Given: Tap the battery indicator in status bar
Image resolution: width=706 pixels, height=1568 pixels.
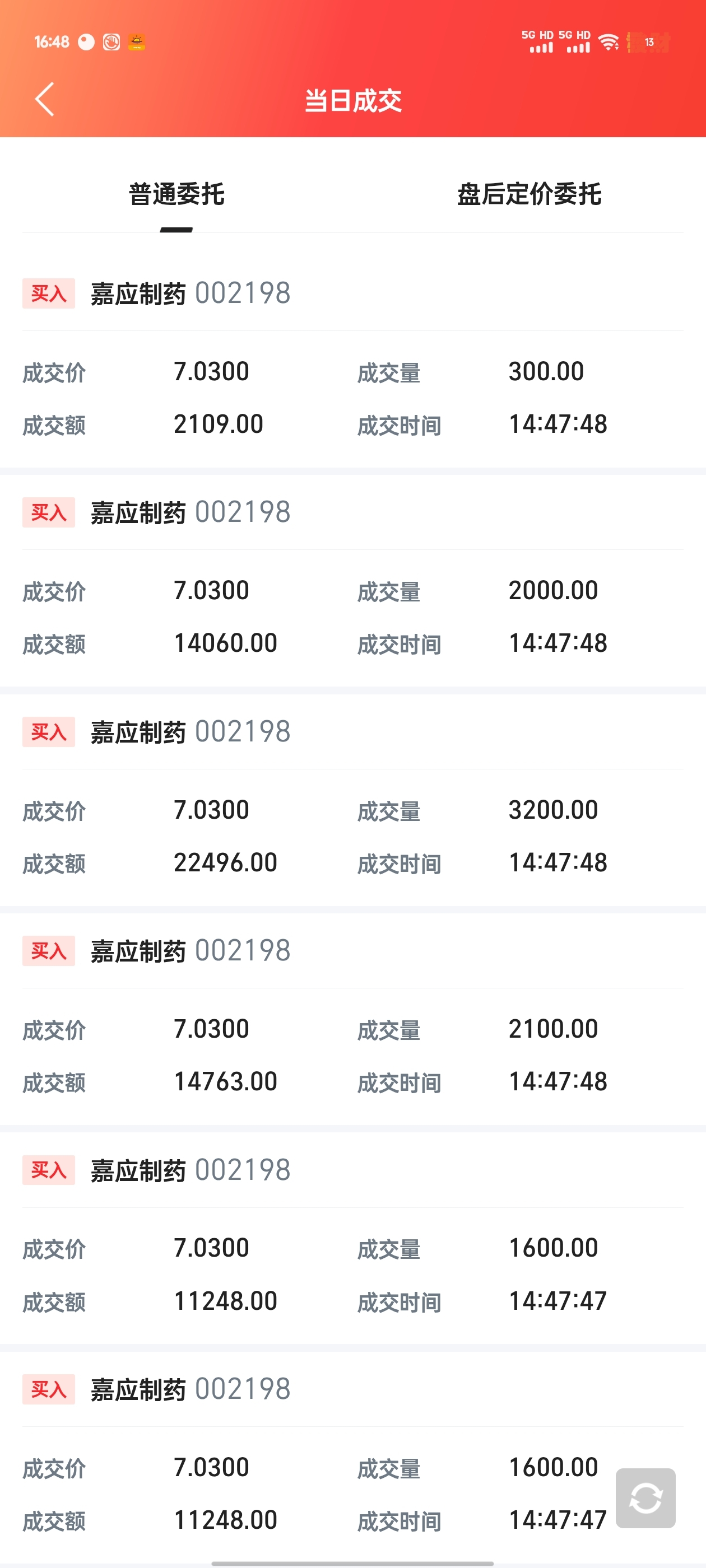Looking at the screenshot, I should click(x=648, y=42).
